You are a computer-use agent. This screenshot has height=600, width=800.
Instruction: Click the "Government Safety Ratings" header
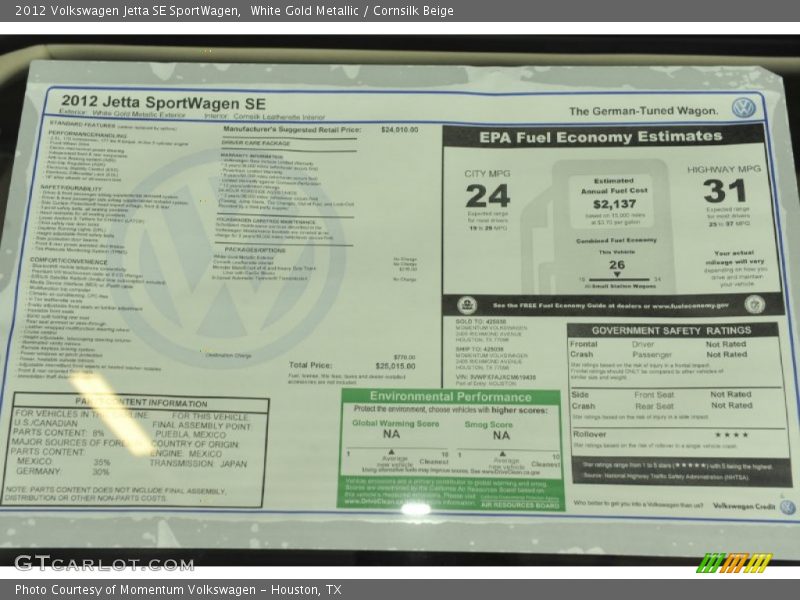click(x=671, y=331)
